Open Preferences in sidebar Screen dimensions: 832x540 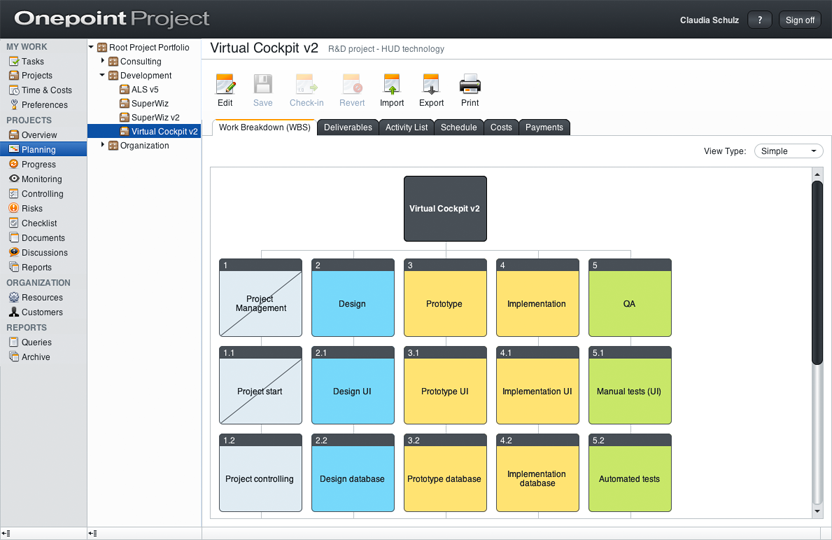[x=44, y=104]
